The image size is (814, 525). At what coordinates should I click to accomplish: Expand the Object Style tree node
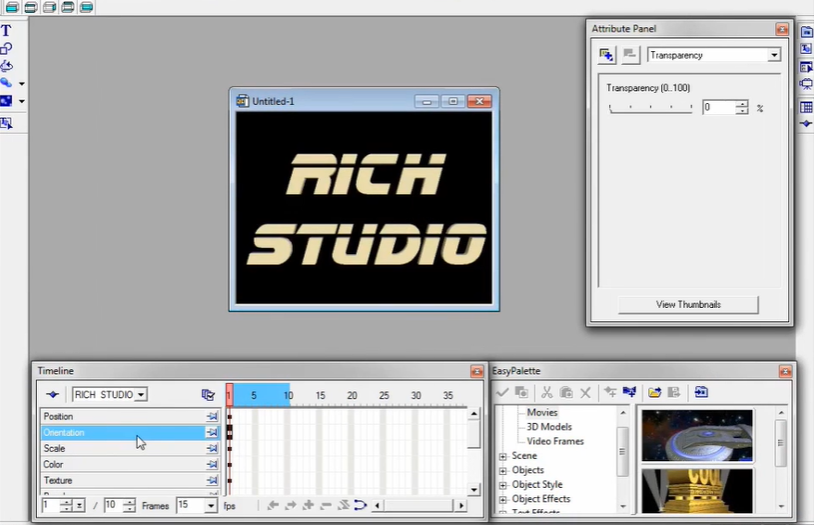(503, 485)
